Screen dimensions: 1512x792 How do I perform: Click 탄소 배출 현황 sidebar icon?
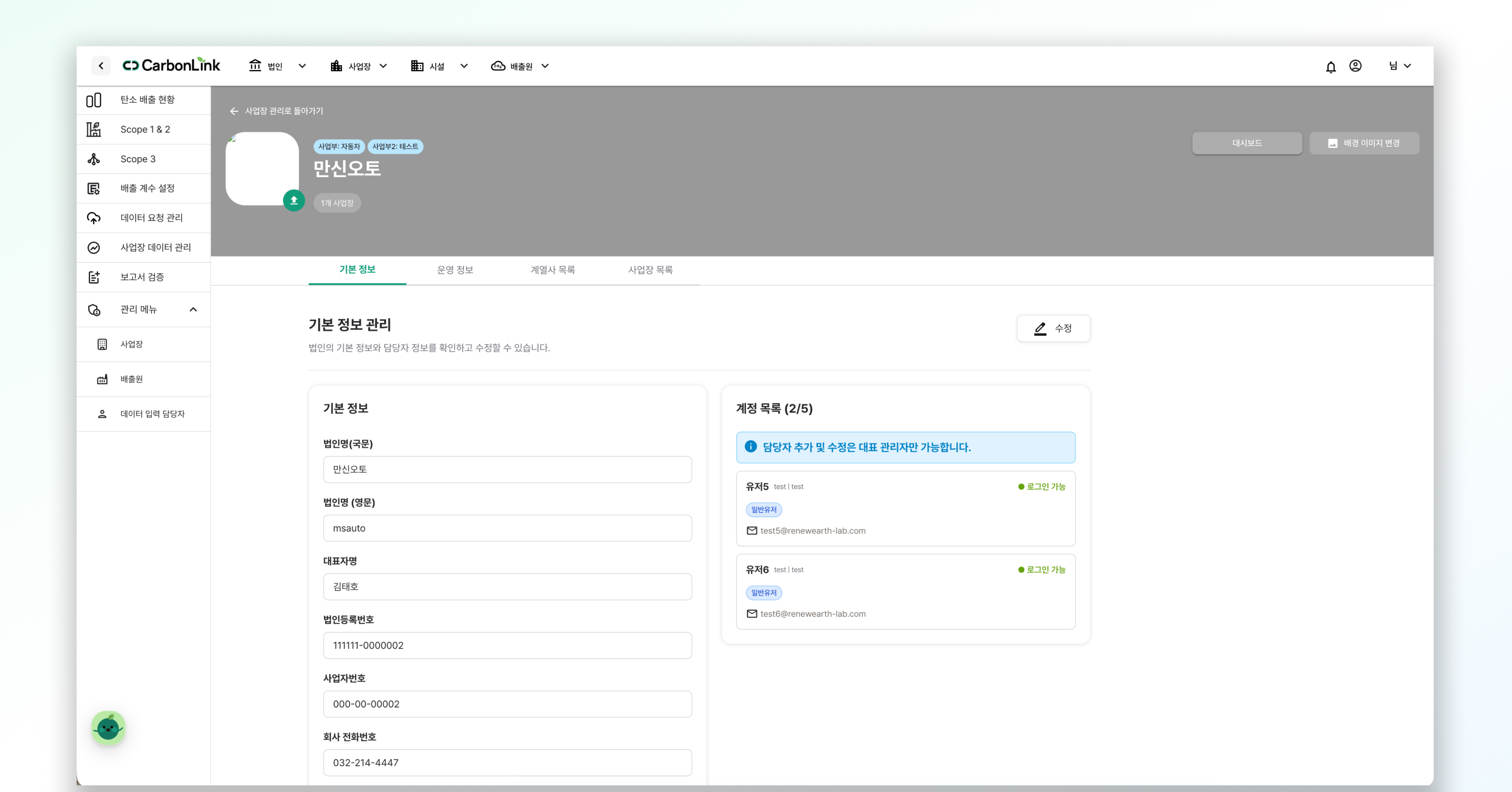(x=94, y=100)
